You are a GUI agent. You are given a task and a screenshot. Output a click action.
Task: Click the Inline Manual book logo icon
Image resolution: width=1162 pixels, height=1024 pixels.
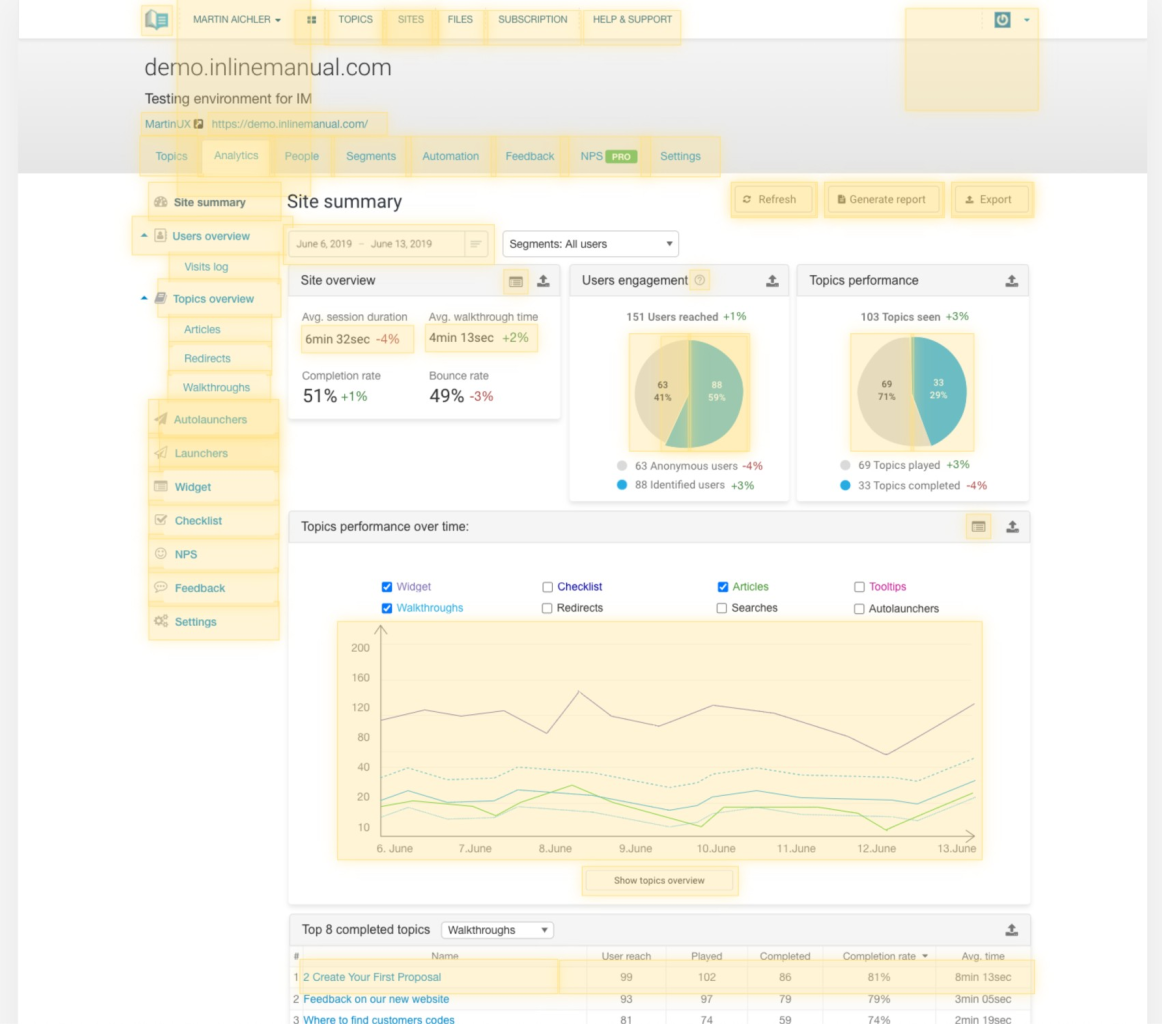tap(156, 20)
